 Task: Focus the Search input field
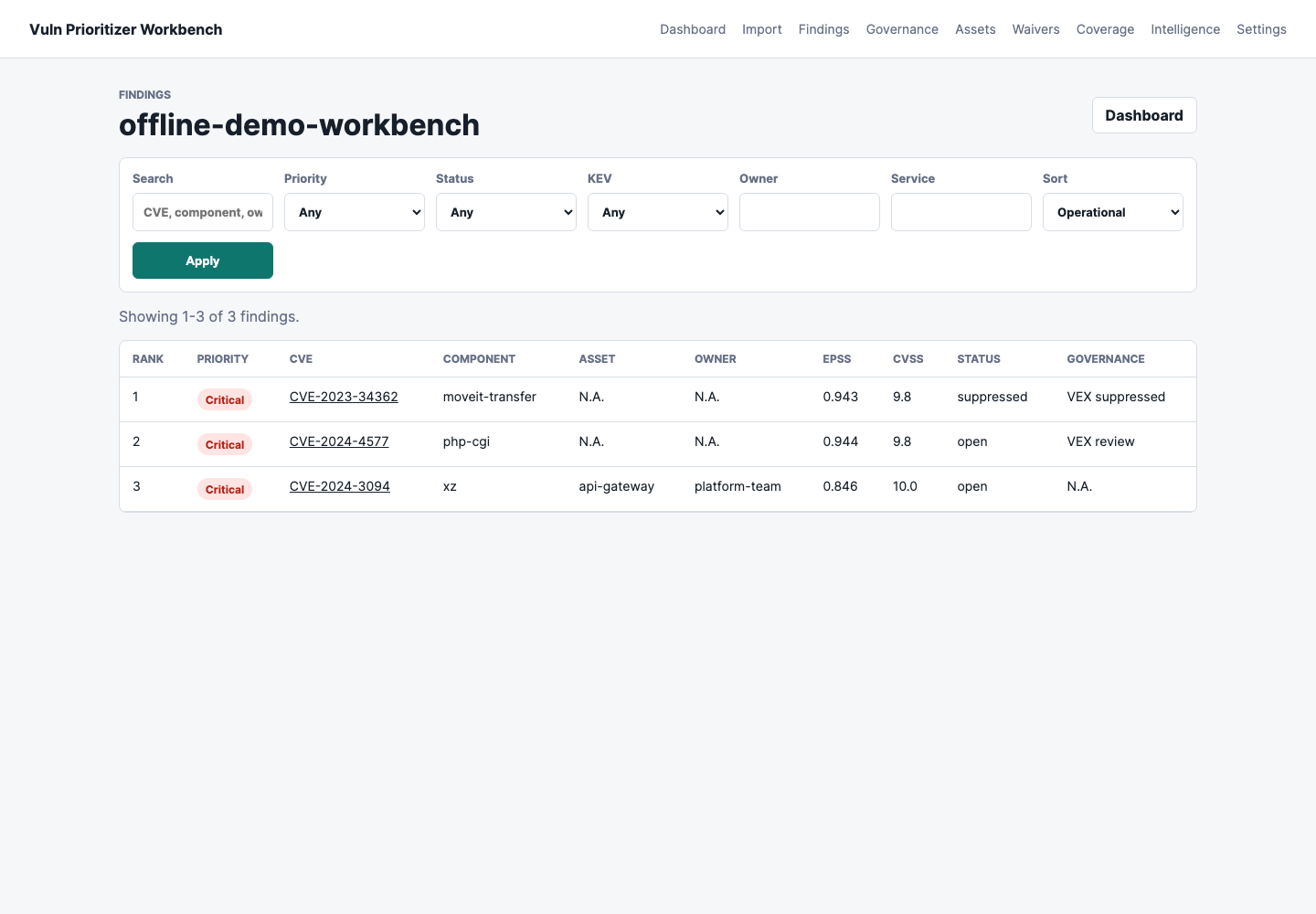(x=203, y=212)
